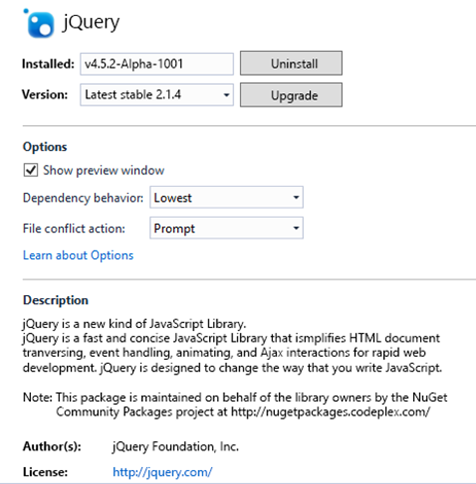476x484 pixels.
Task: Open the Version dropdown
Action: click(157, 95)
